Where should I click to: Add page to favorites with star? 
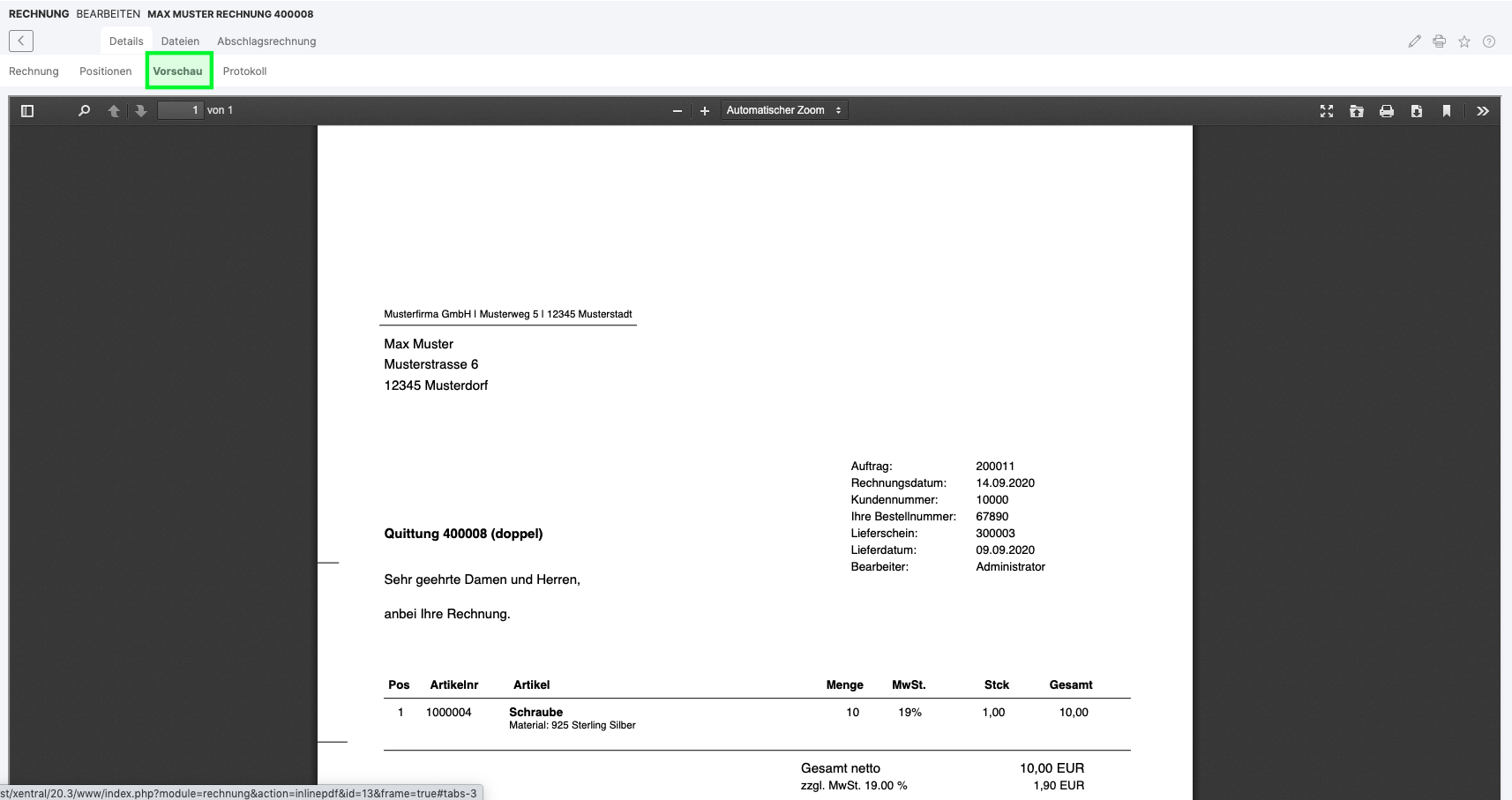(1464, 41)
